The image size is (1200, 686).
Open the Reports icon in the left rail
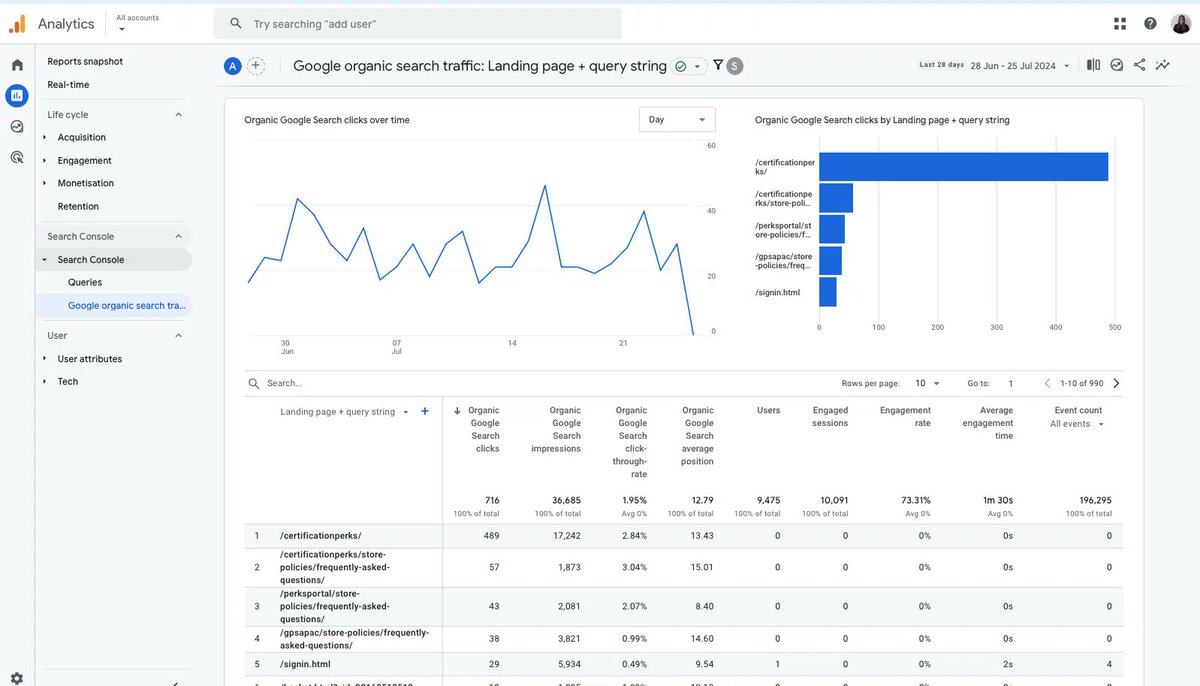tap(17, 96)
